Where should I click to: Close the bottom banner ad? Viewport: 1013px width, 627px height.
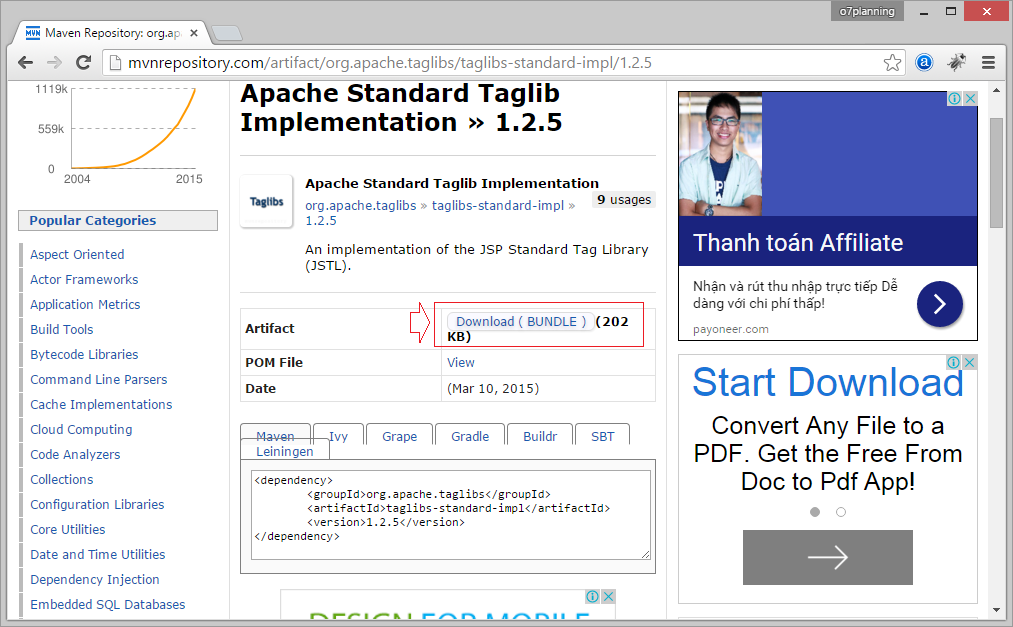coord(608,597)
